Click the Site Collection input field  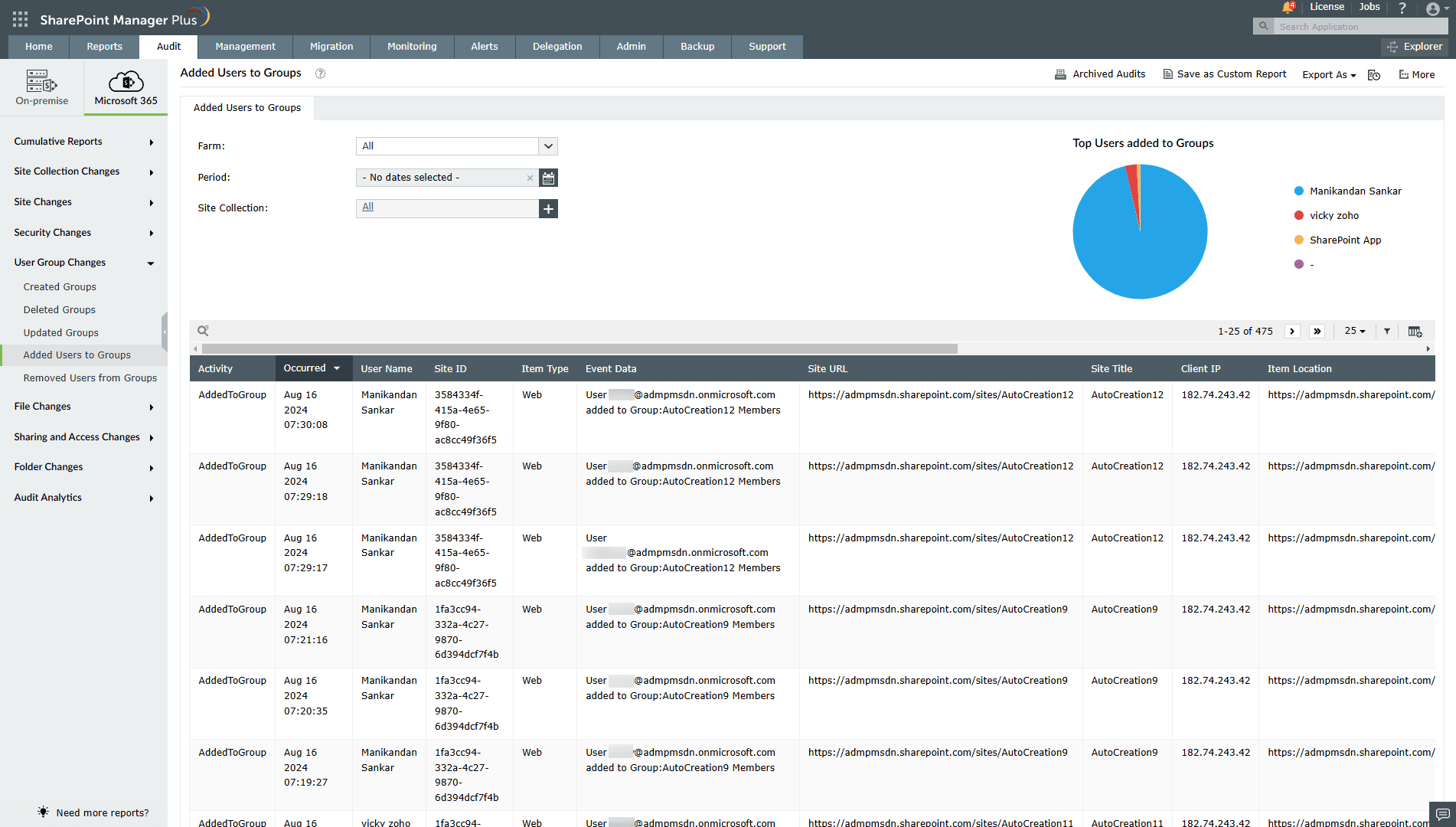(447, 208)
